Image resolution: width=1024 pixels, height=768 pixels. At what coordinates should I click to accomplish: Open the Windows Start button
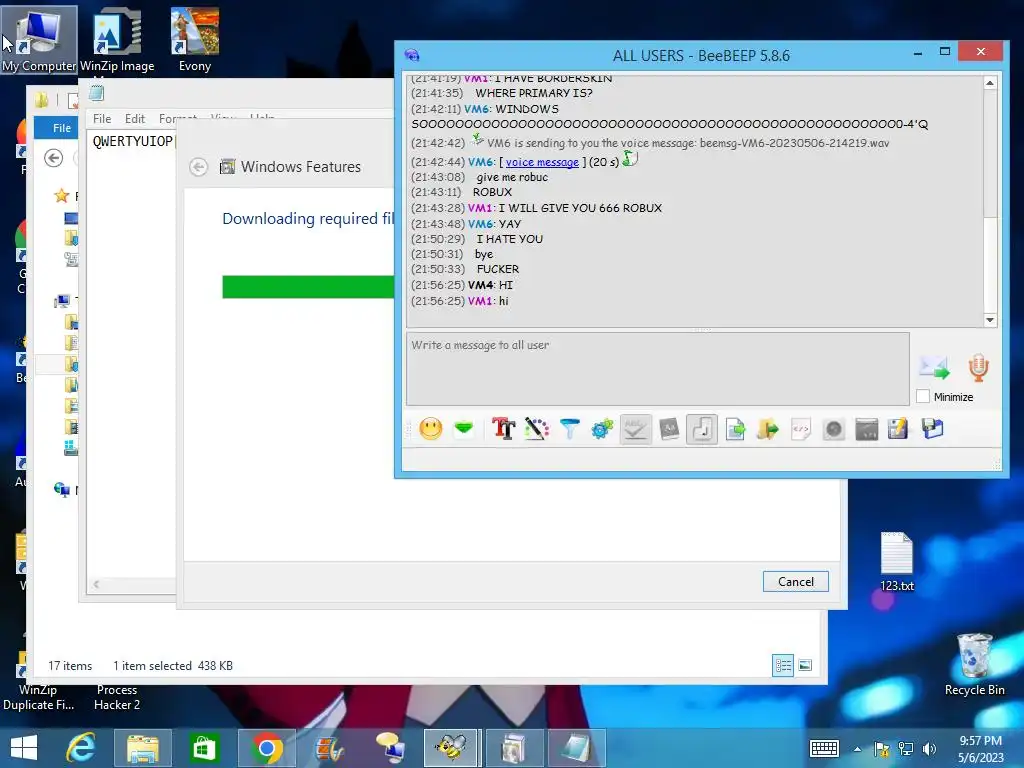click(x=24, y=748)
